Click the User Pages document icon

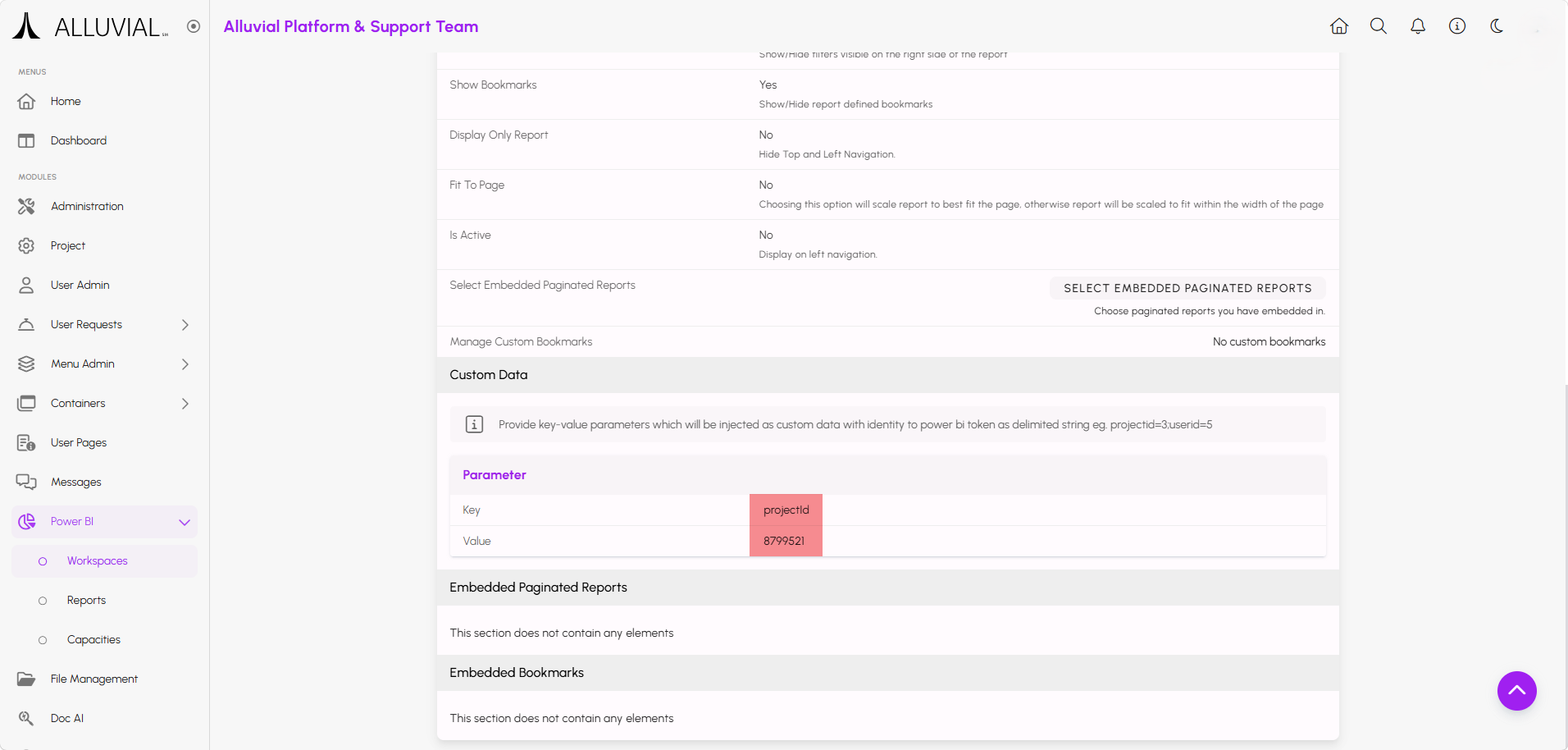(x=26, y=442)
